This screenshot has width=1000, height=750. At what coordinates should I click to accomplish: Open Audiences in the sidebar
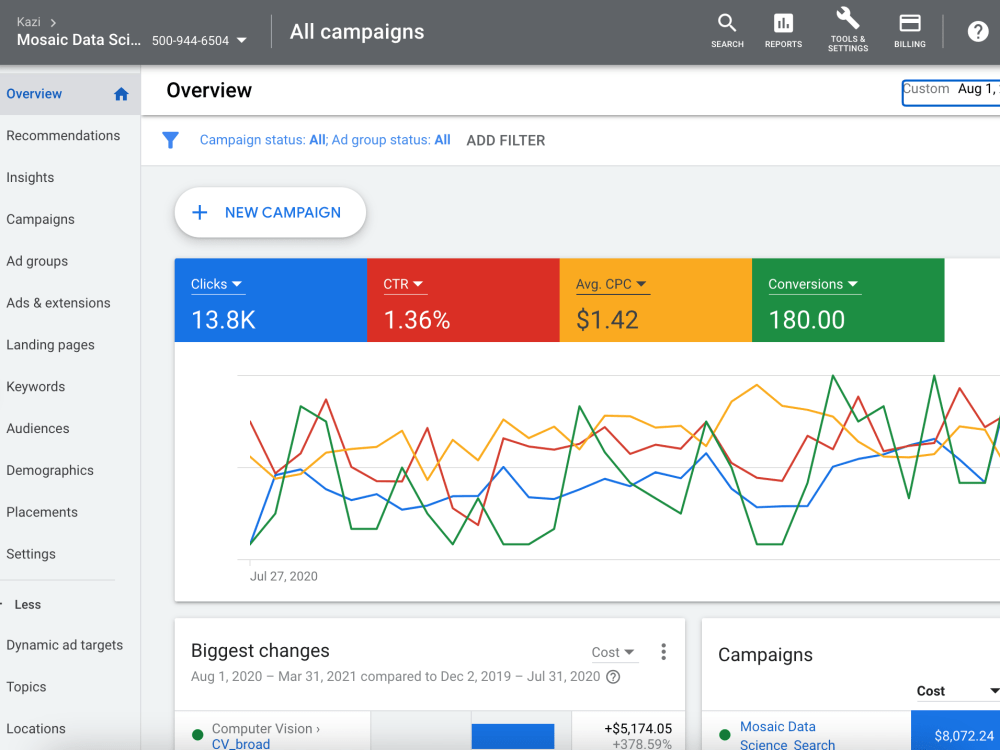click(x=38, y=429)
